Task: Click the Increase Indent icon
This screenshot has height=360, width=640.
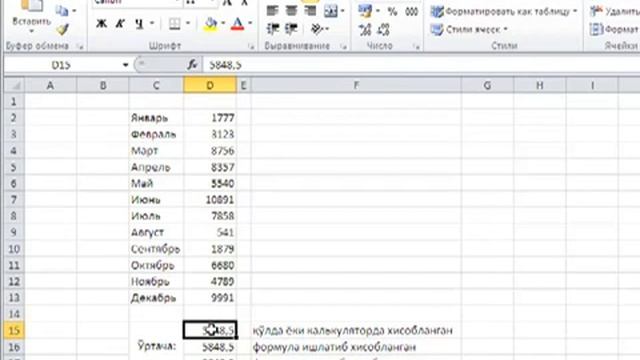Action: tap(291, 29)
